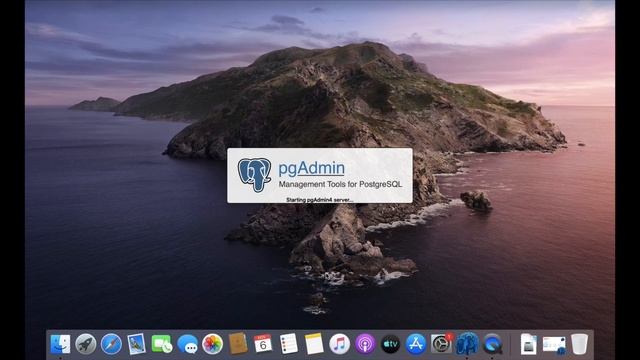Click the pgAdmin elephant Dock icon
Viewport: 640px width, 360px height.
(x=467, y=344)
